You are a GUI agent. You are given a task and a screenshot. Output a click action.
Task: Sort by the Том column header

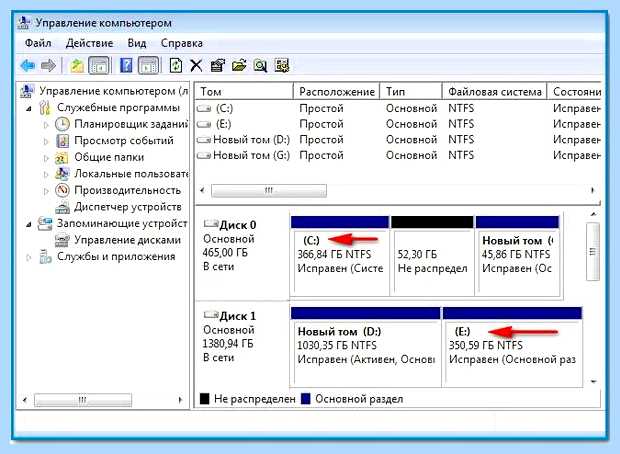[244, 91]
